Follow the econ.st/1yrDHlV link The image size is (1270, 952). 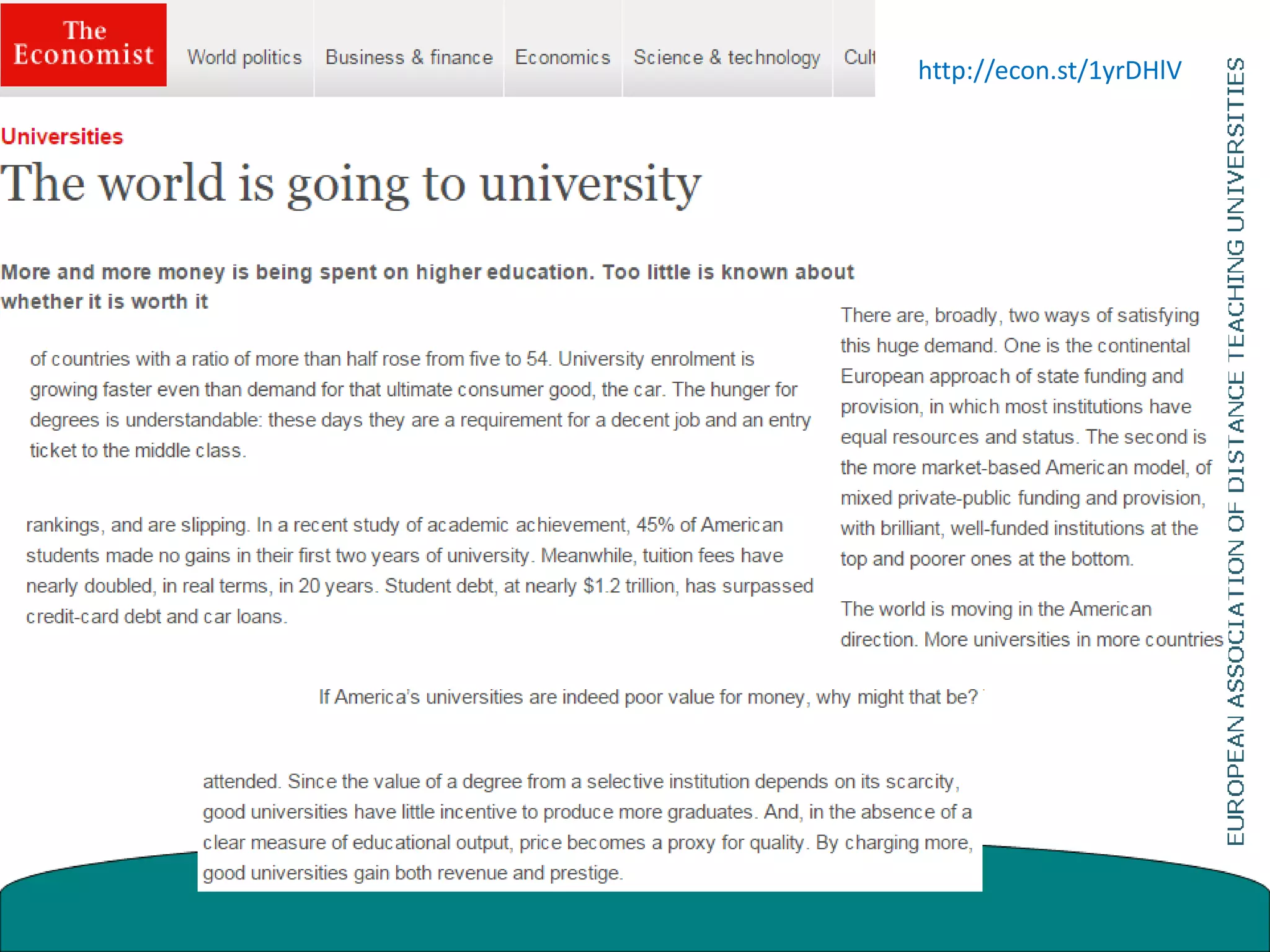[x=1049, y=70]
